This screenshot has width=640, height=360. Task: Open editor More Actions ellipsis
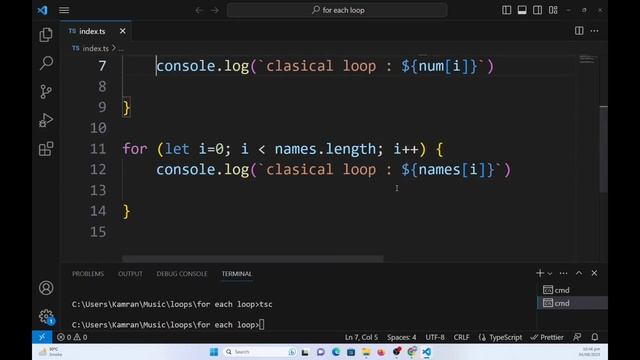click(595, 31)
